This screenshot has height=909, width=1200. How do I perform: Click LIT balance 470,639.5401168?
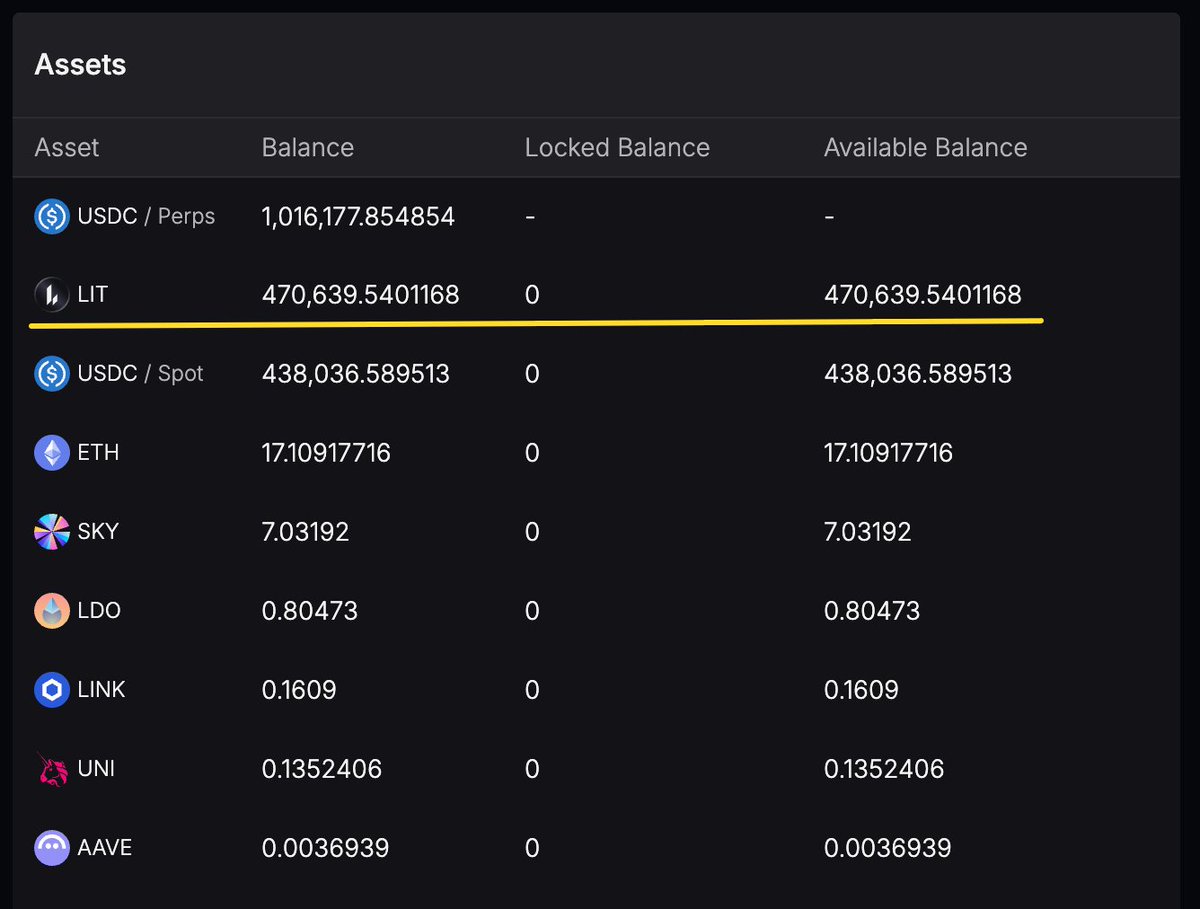click(360, 295)
